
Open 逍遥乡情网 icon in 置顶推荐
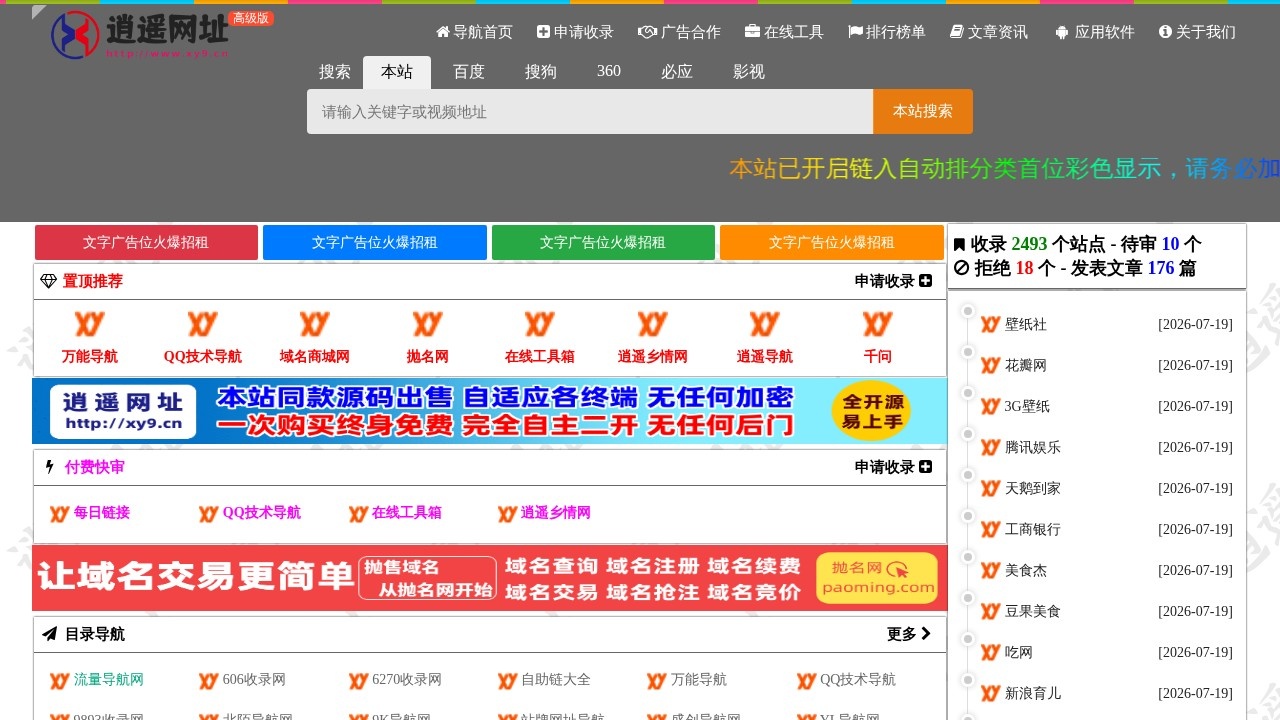[x=653, y=338]
